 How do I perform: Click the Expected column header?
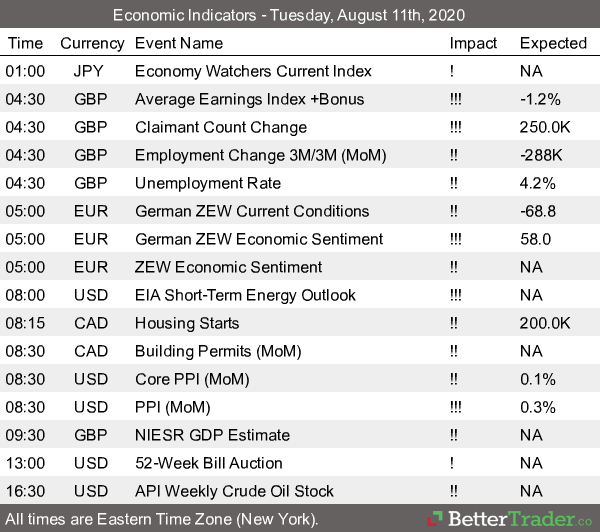[553, 43]
